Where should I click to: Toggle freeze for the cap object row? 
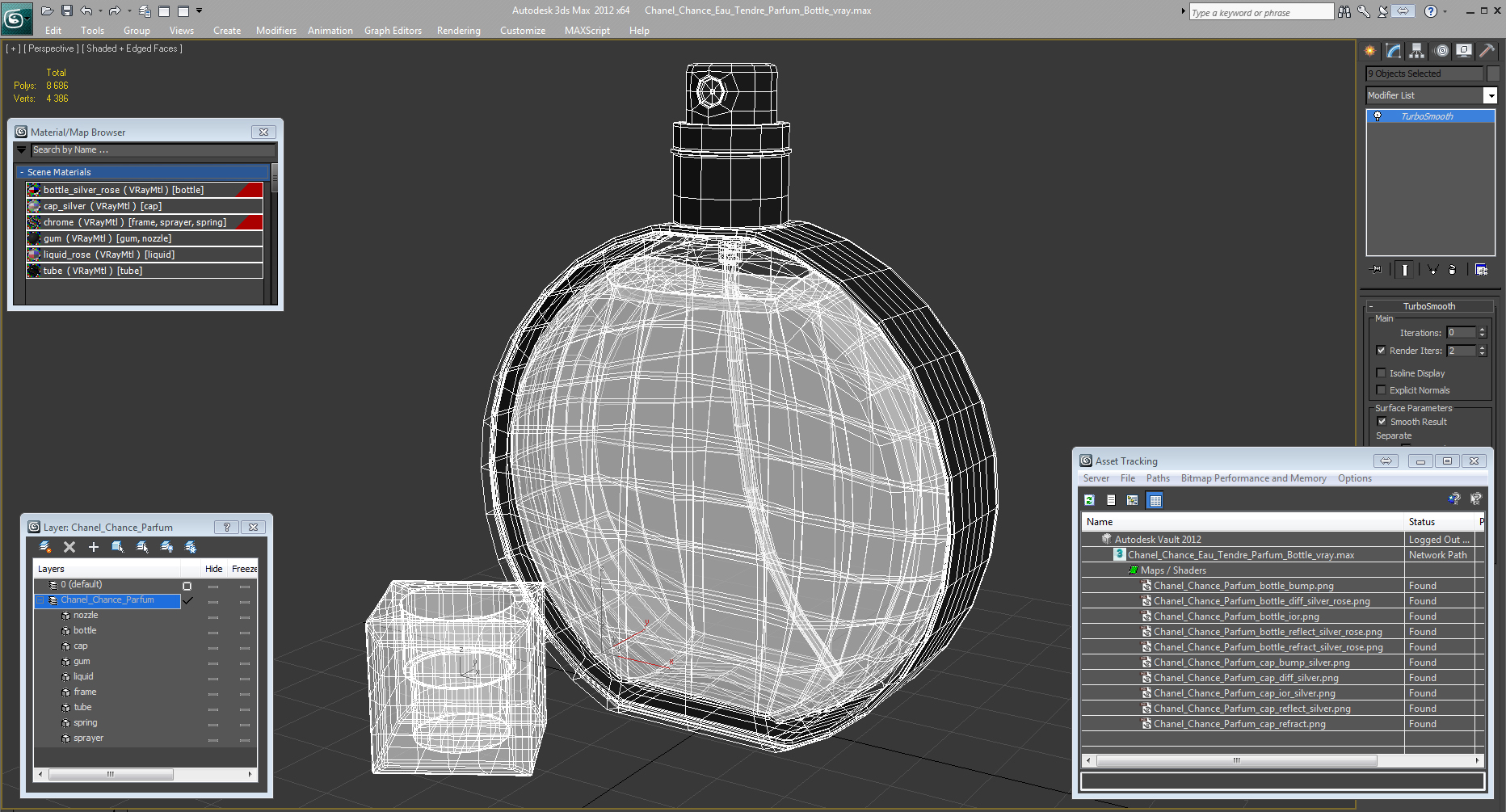point(245,648)
